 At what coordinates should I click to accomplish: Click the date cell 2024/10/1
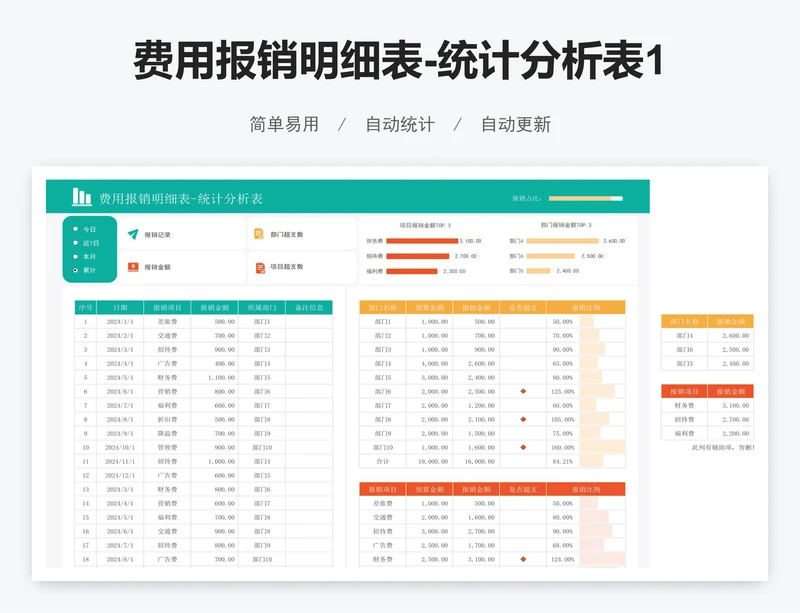pos(120,447)
